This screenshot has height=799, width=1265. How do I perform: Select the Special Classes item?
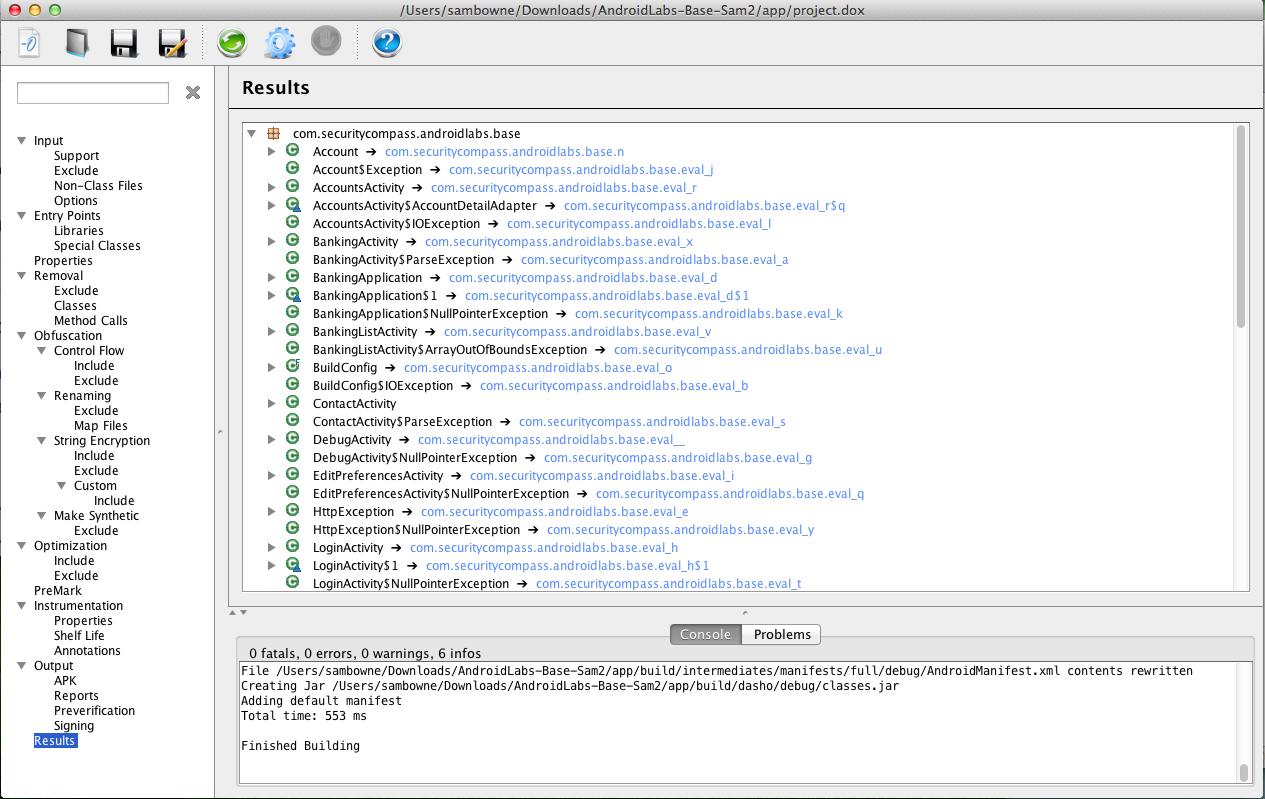point(97,246)
